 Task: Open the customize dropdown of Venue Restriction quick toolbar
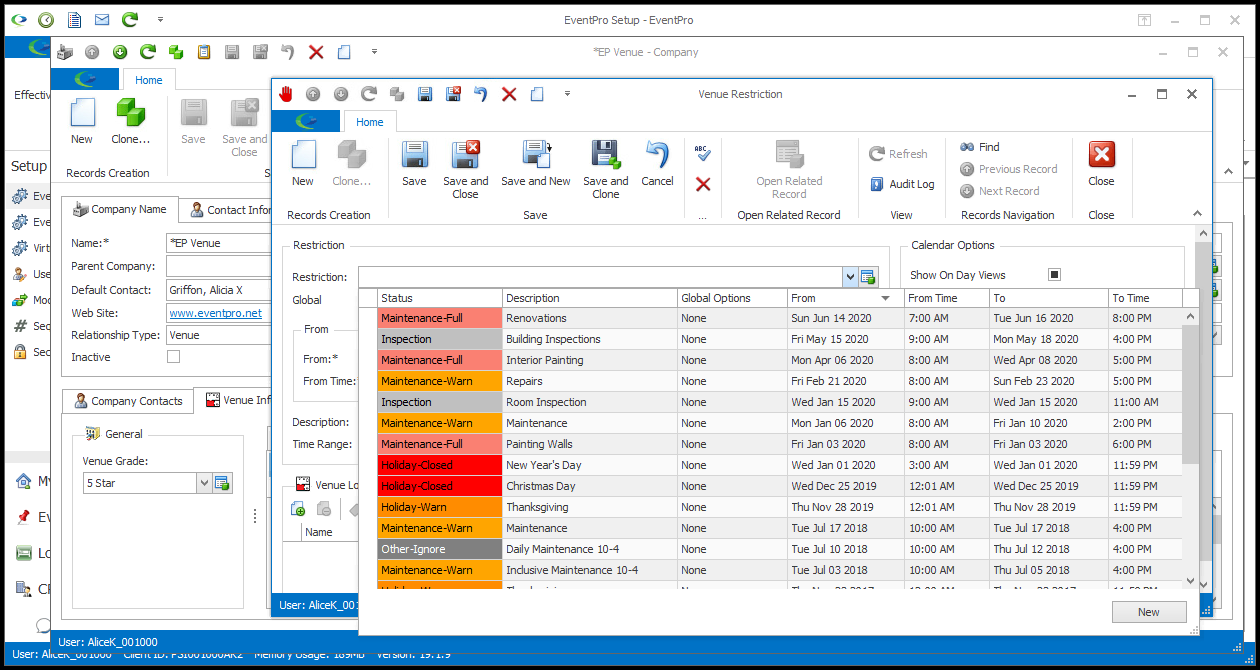tap(567, 94)
